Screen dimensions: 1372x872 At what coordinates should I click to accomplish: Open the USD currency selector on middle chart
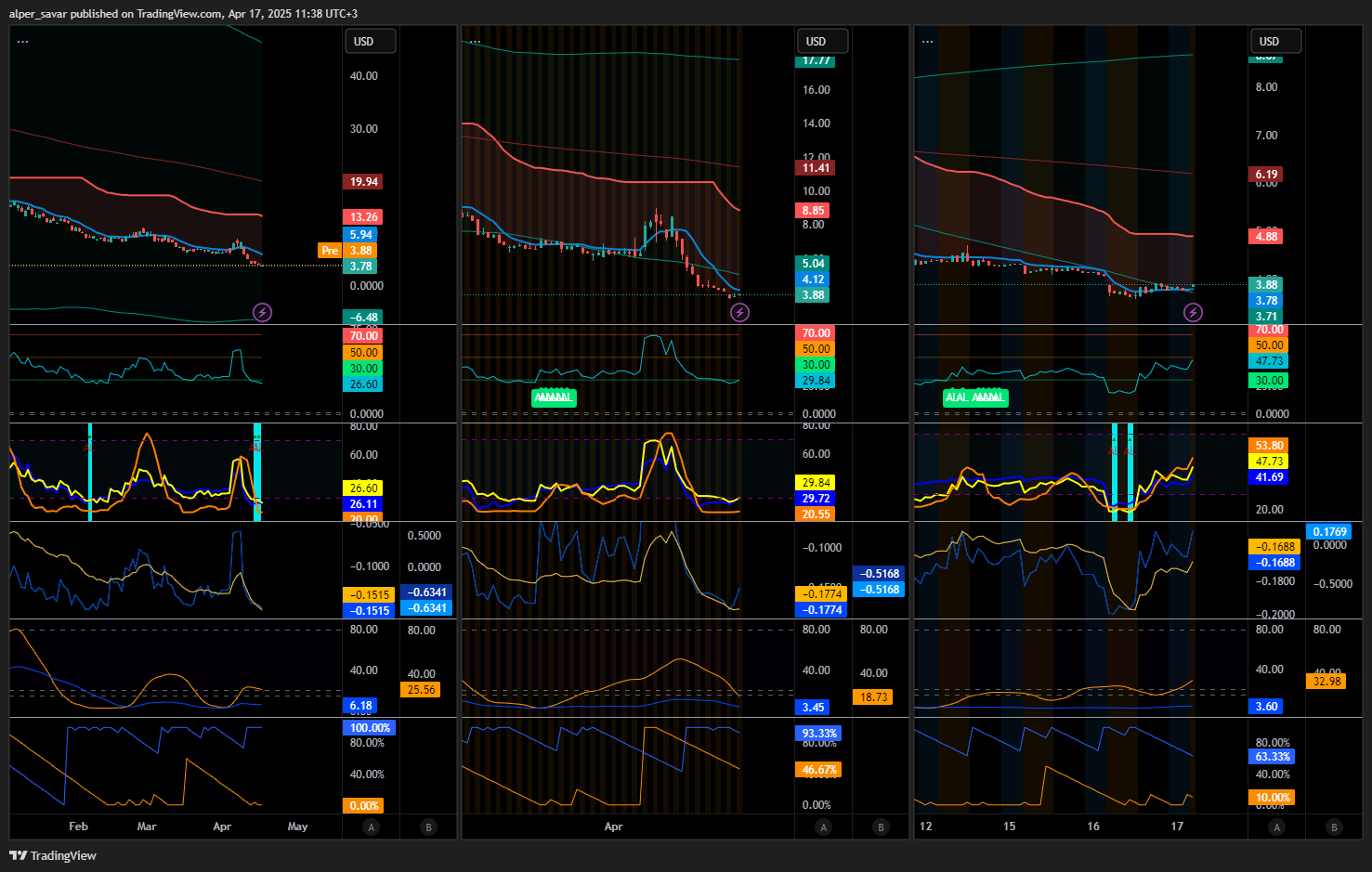(x=823, y=41)
